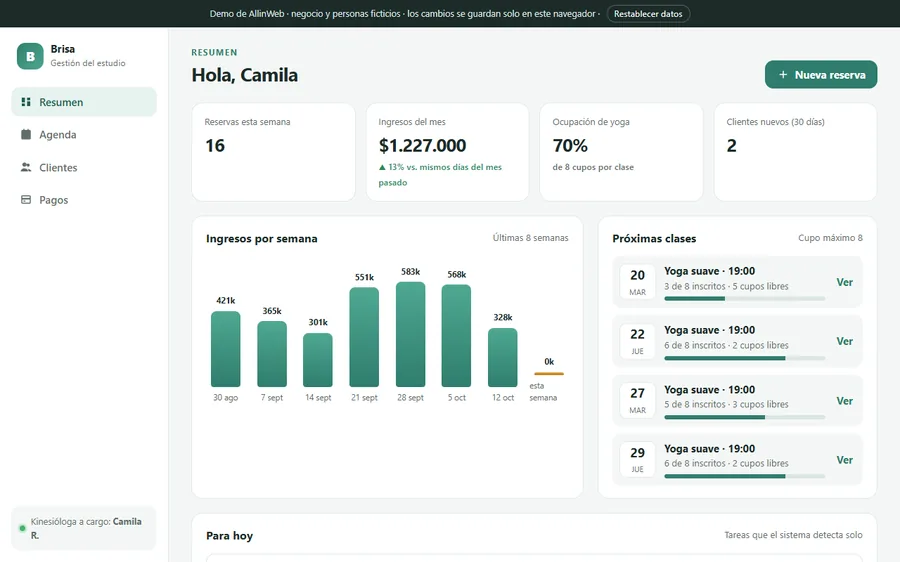Click Restablecer datos in the top banner
This screenshot has height=562, width=900.
point(648,14)
